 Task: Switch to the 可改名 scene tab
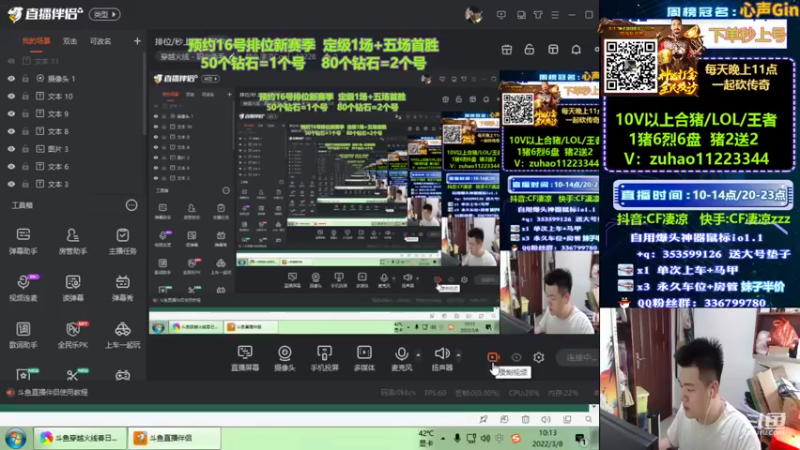coord(101,41)
